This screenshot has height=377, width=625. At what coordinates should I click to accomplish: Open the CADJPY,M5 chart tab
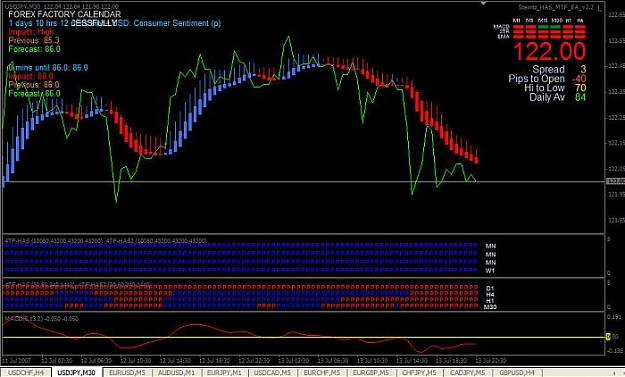[468, 373]
